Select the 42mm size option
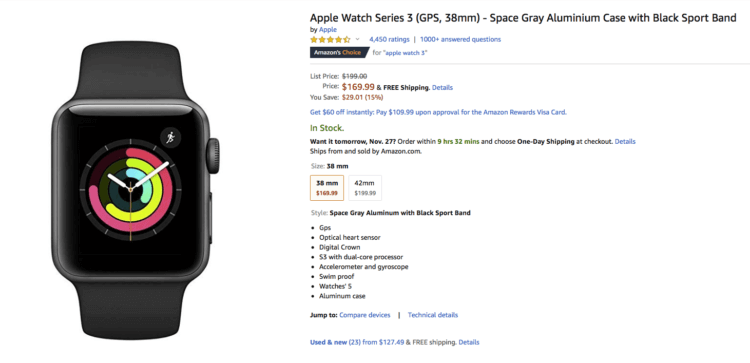The image size is (750, 363). [365, 188]
